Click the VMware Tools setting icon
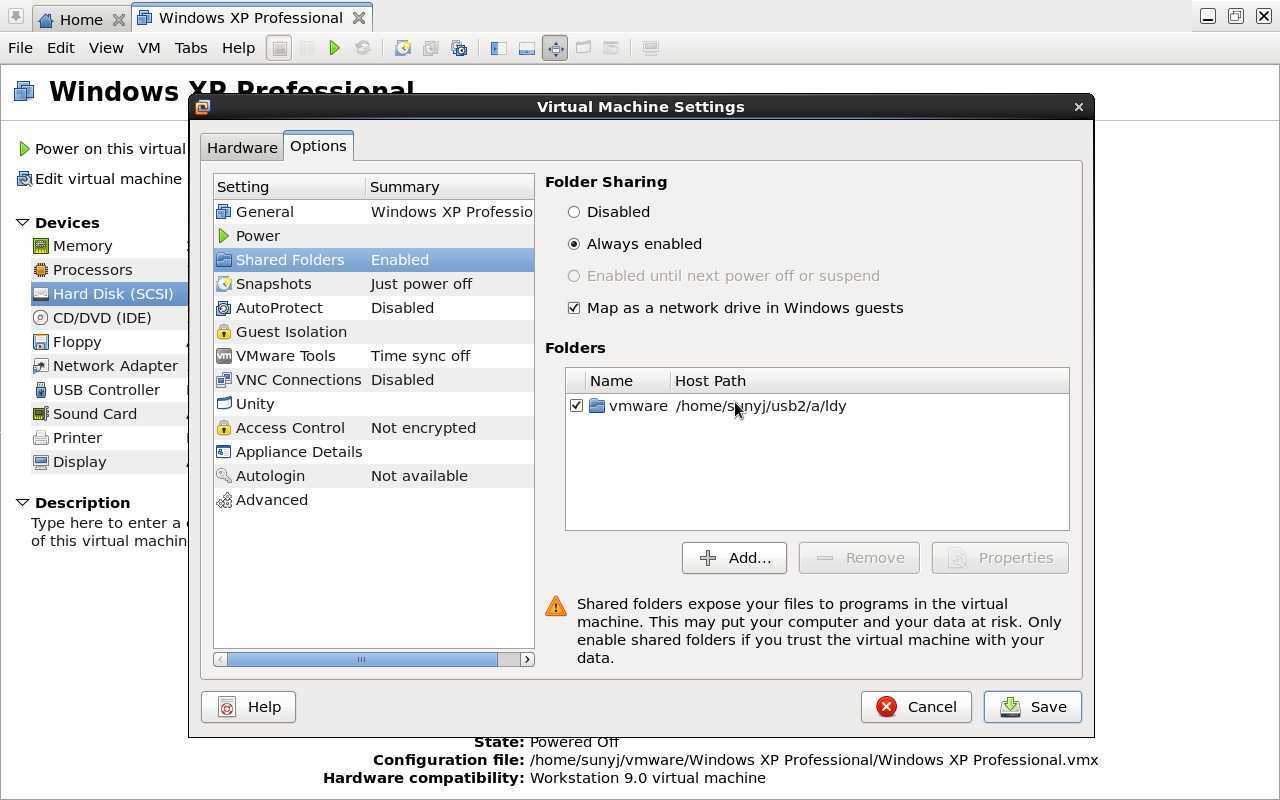This screenshot has width=1280, height=800. pyautogui.click(x=224, y=356)
